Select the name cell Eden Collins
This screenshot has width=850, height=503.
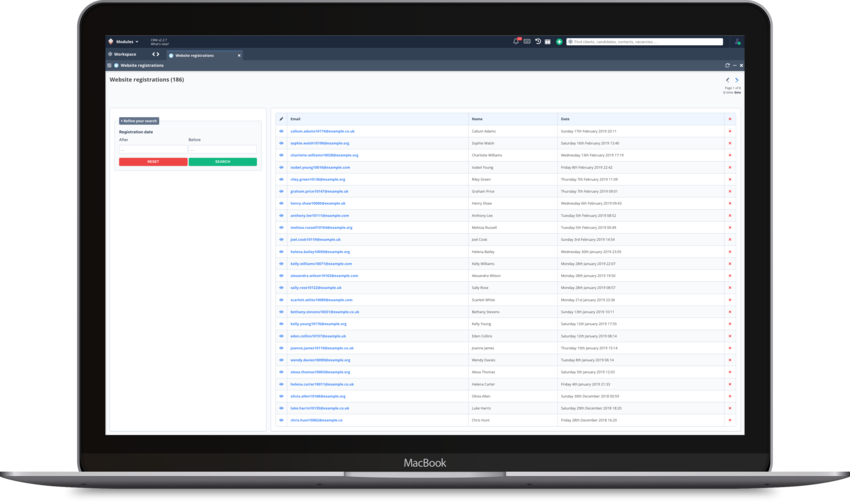pos(482,336)
